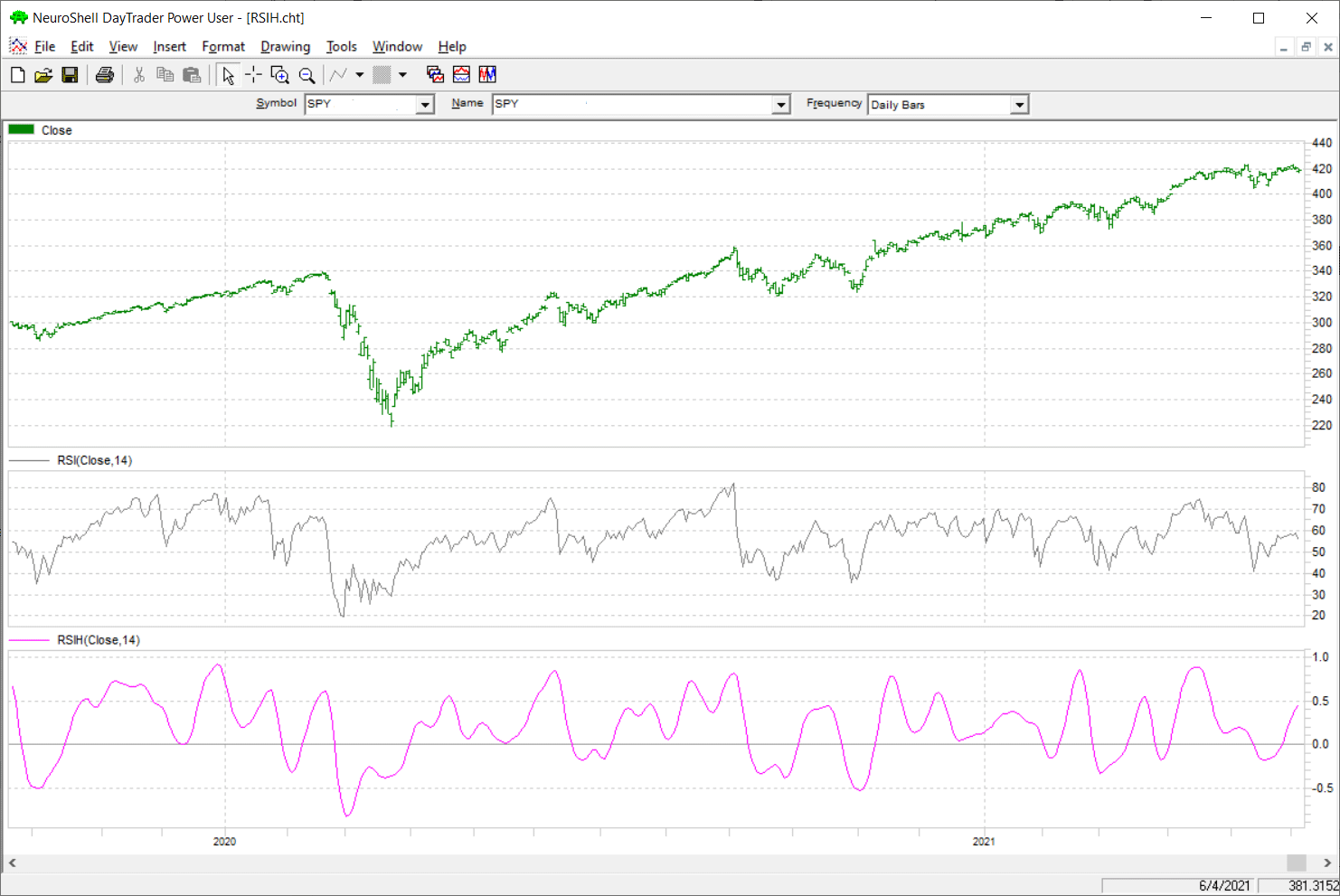Image resolution: width=1340 pixels, height=896 pixels.
Task: Click the Symbol field containing SPY
Action: tap(361, 104)
